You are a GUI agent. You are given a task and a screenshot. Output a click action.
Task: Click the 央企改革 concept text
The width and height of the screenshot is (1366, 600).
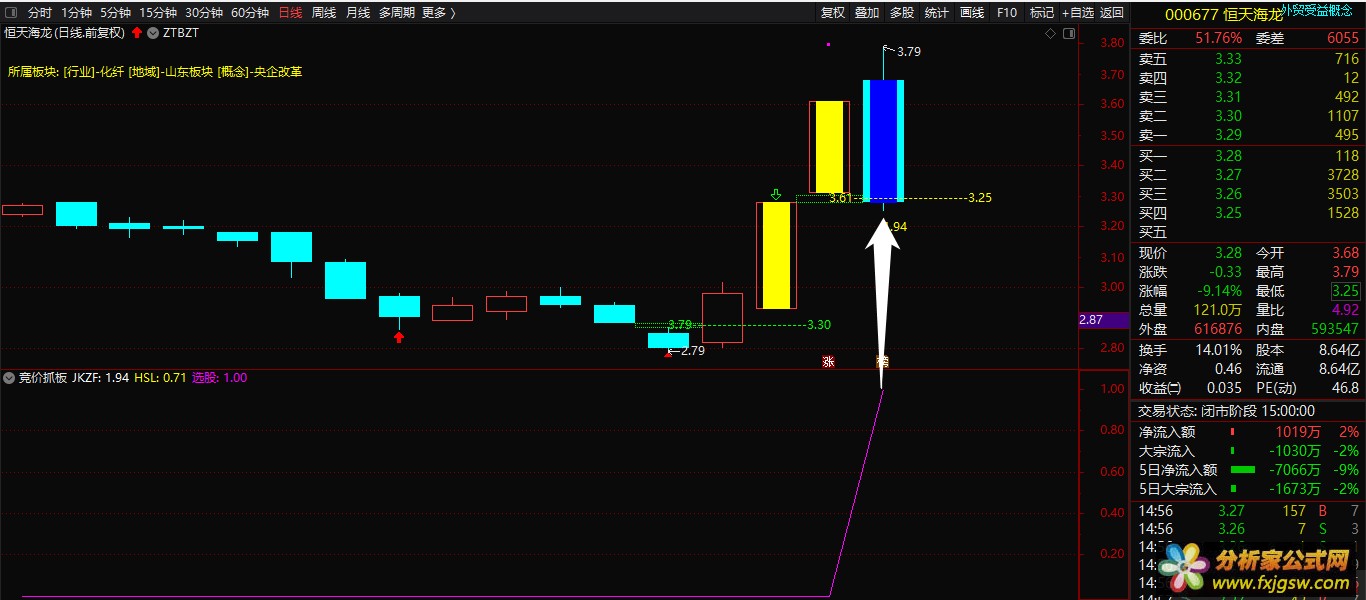click(278, 72)
